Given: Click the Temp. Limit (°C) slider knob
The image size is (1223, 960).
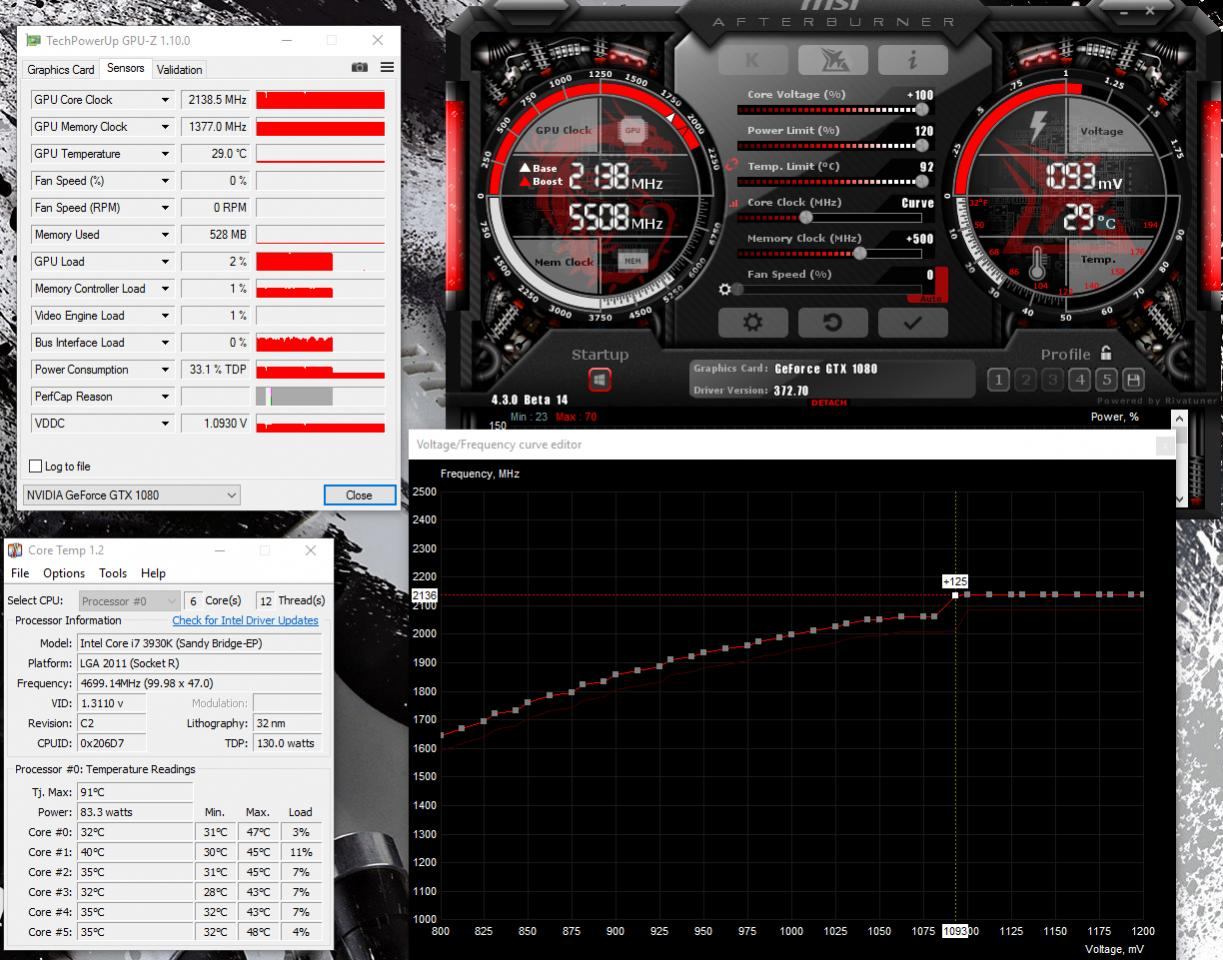Looking at the screenshot, I should pos(921,181).
